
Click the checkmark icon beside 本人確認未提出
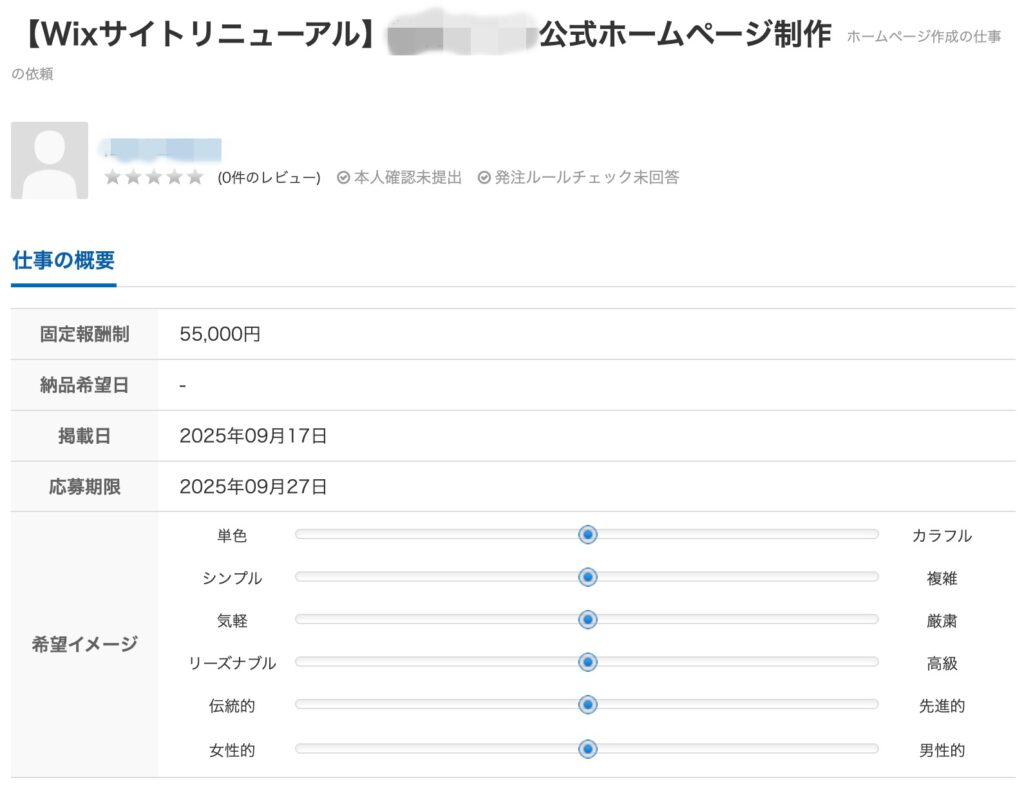[343, 178]
